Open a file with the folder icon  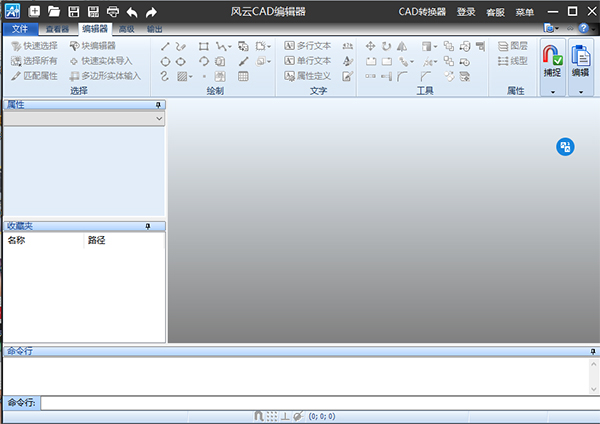point(54,11)
